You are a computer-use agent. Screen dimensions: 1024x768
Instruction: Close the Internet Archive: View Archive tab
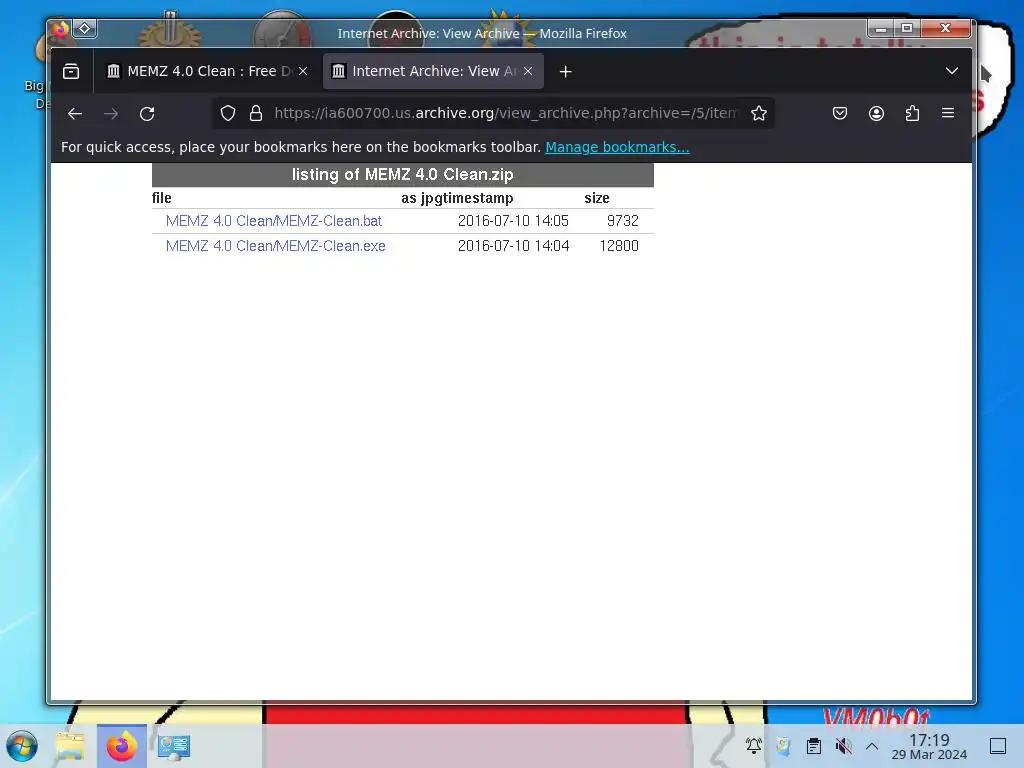click(x=528, y=71)
